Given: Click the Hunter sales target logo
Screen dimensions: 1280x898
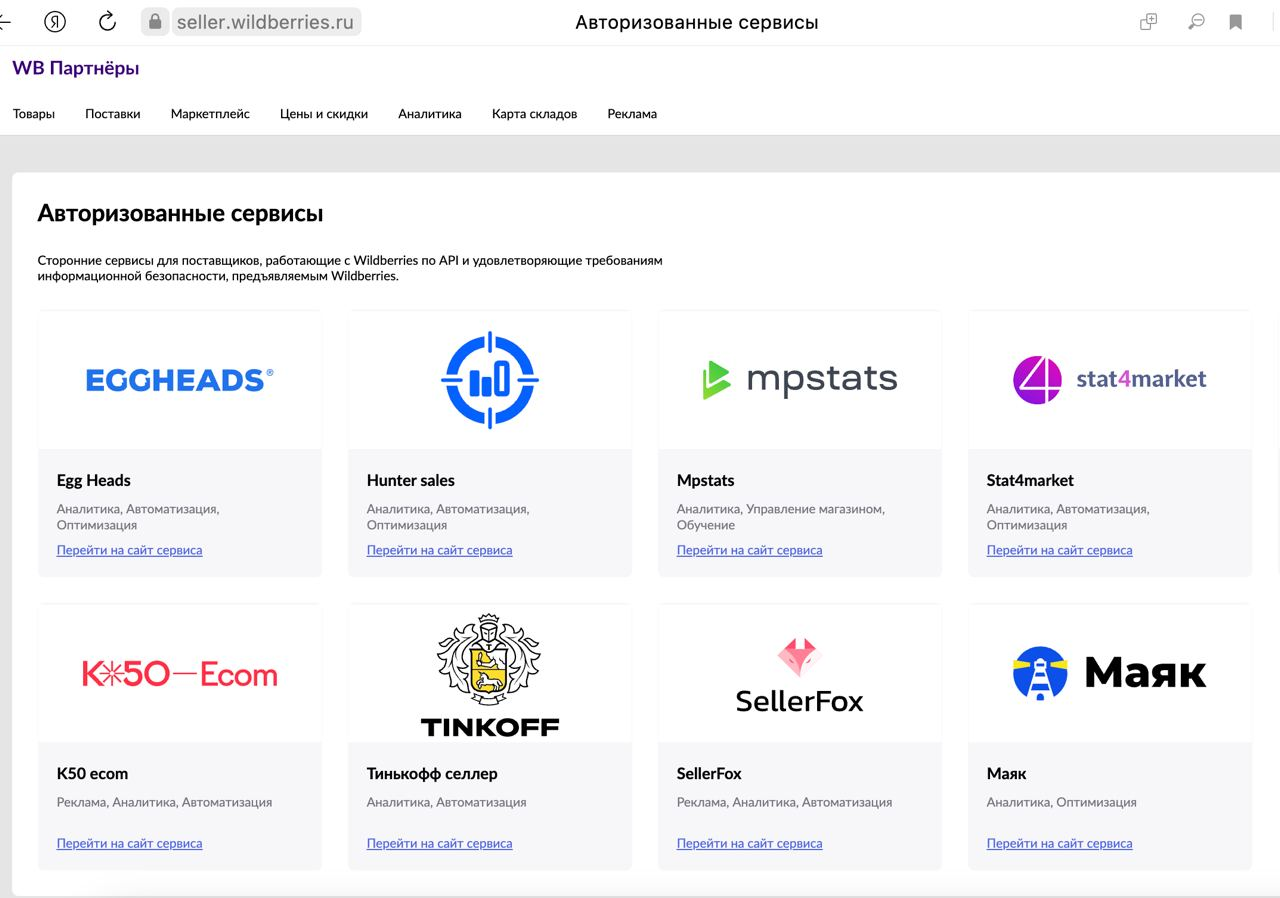Looking at the screenshot, I should [490, 380].
